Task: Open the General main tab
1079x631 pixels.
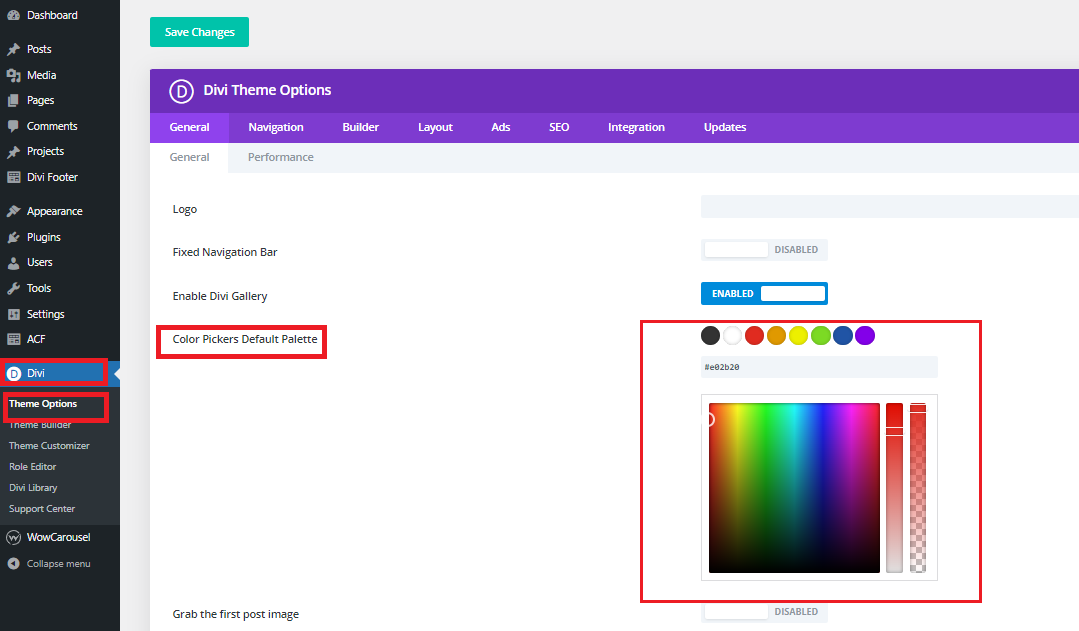Action: [189, 127]
